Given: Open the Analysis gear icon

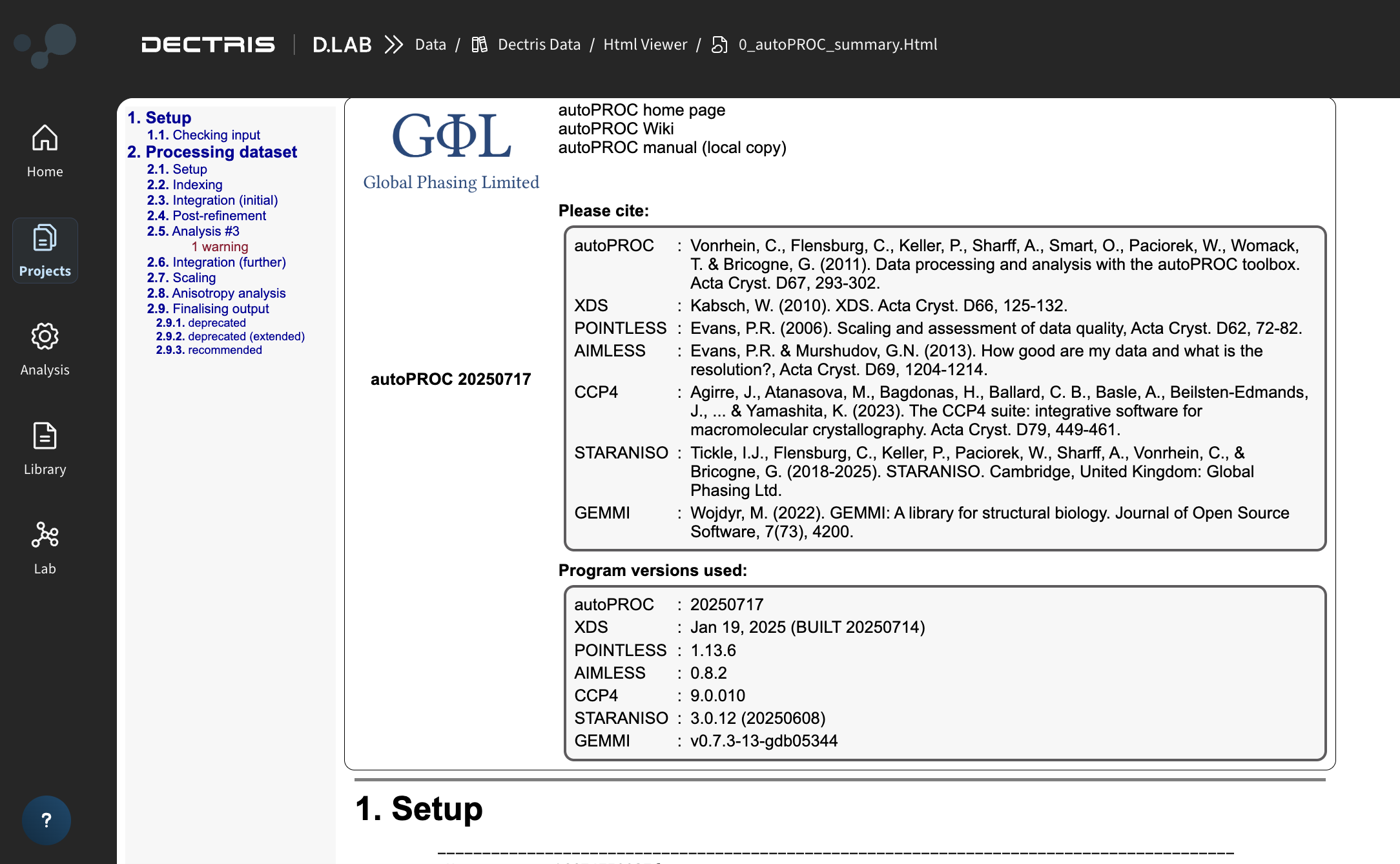Looking at the screenshot, I should 45,336.
